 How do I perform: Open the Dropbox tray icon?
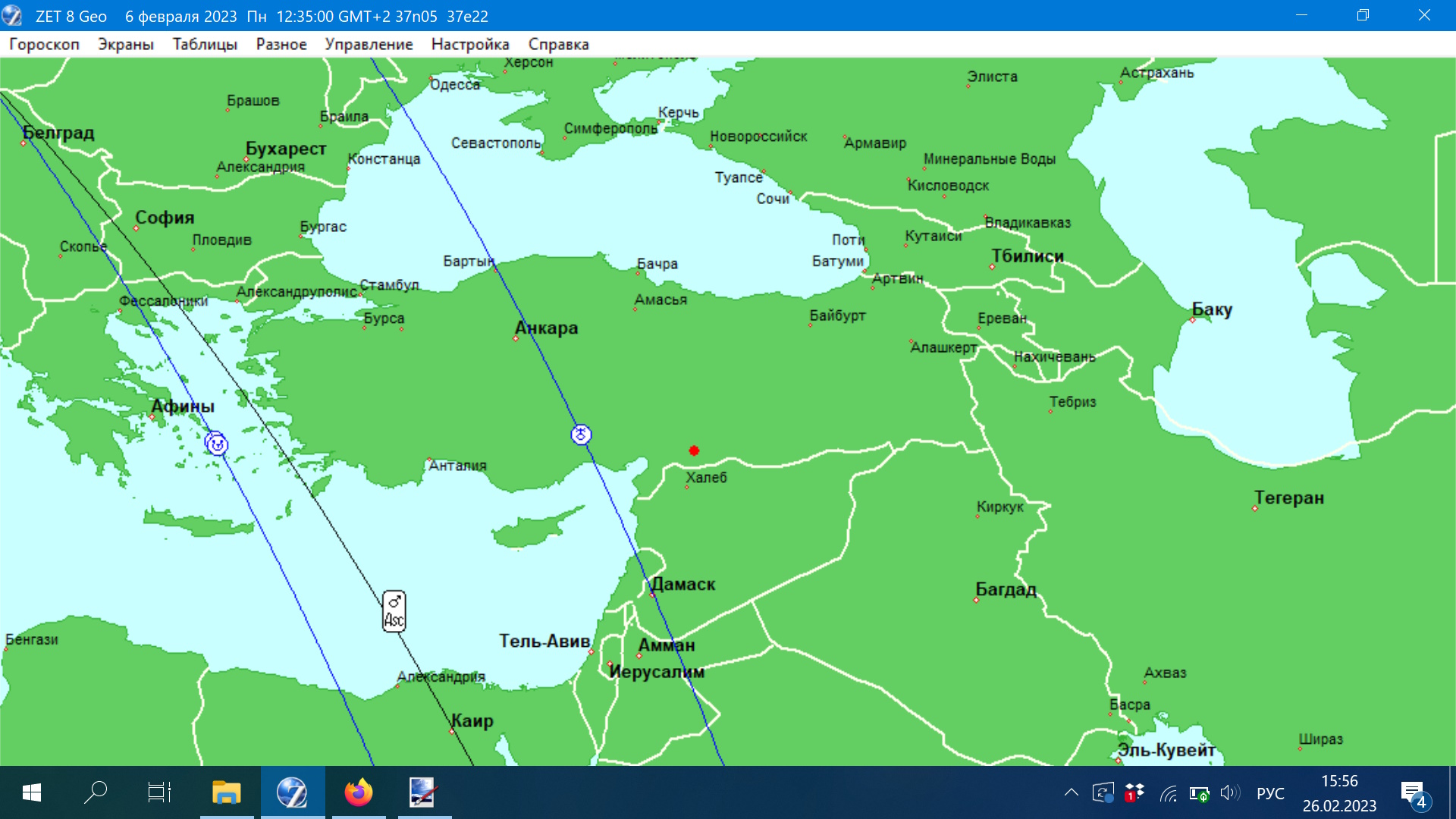tap(1134, 793)
